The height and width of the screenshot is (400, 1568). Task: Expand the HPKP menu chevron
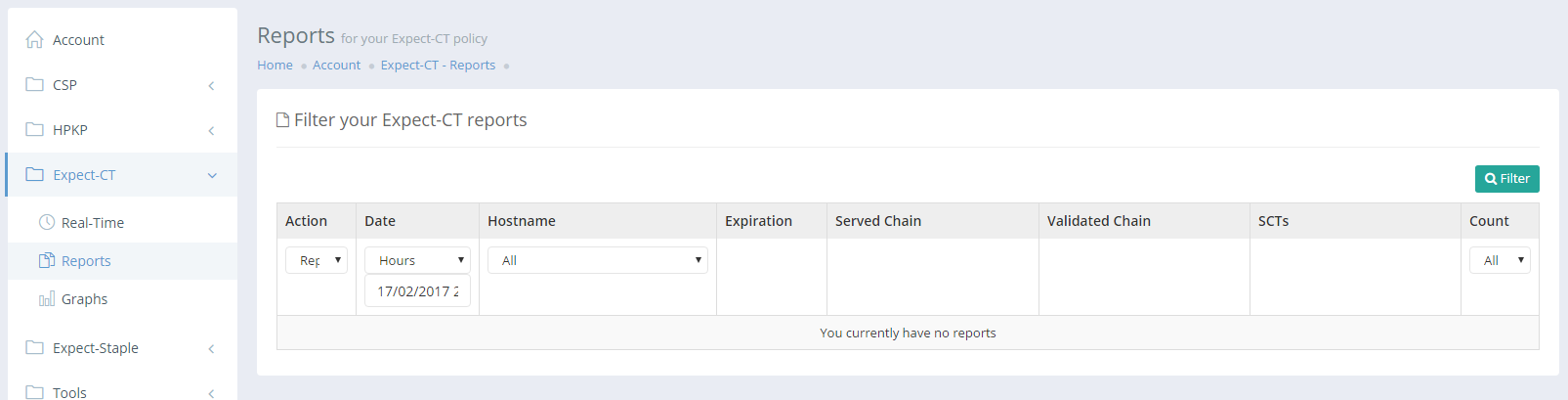click(x=211, y=131)
